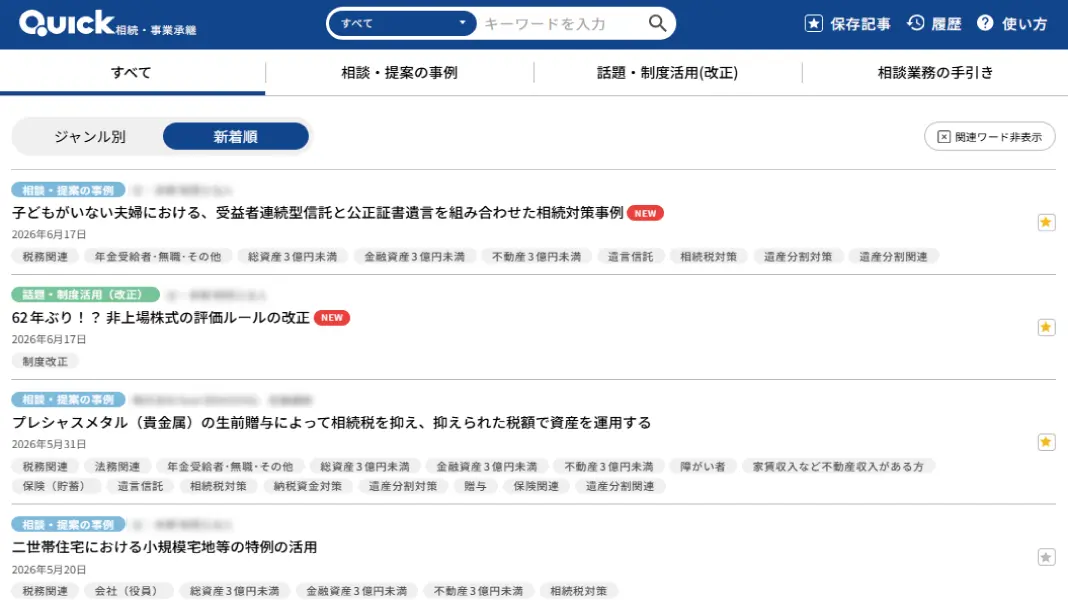The image size is (1068, 600).
Task: Click 制度改正 tag
Action: click(x=45, y=362)
